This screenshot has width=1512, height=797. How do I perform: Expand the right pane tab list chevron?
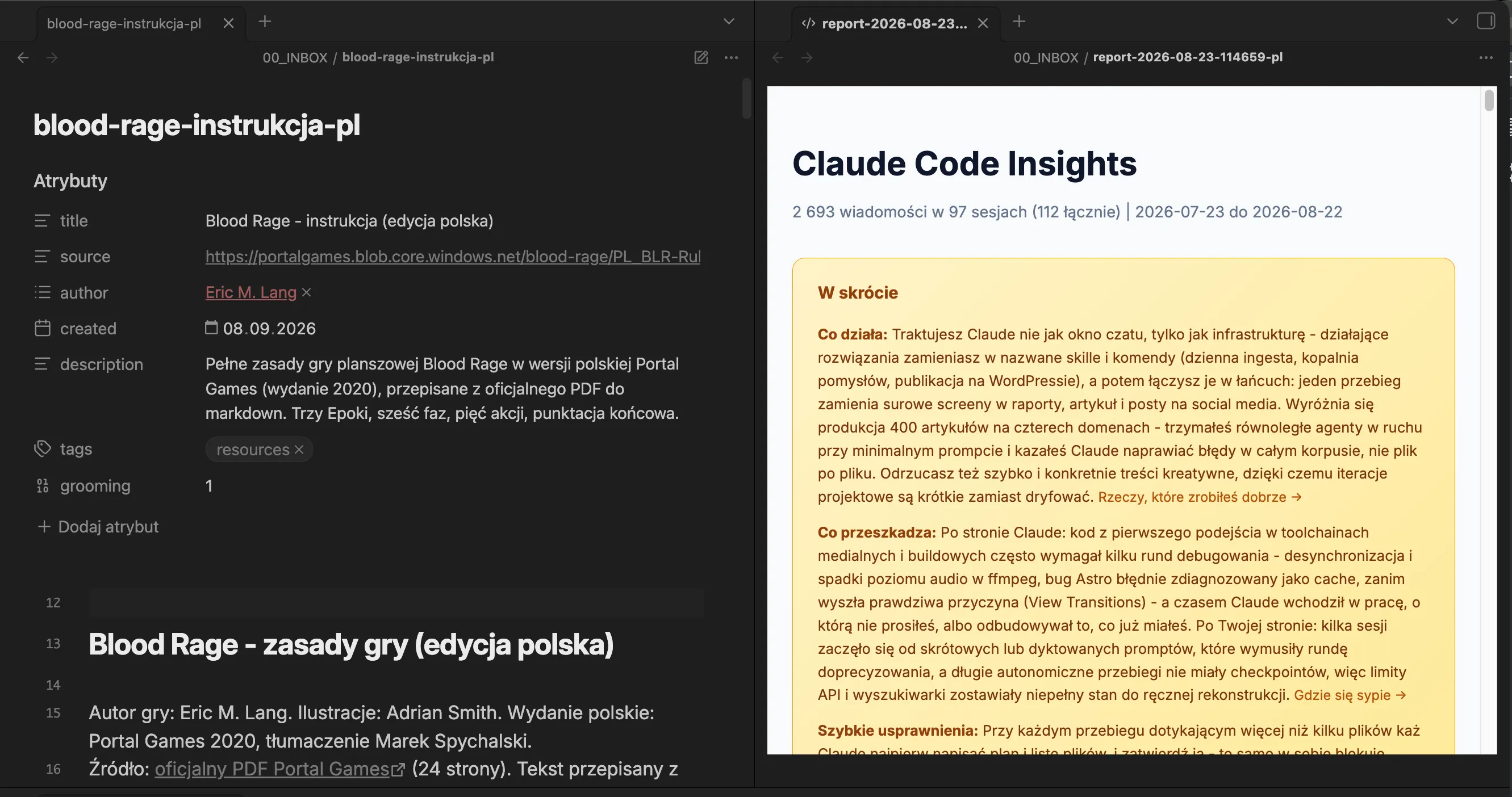[1452, 22]
